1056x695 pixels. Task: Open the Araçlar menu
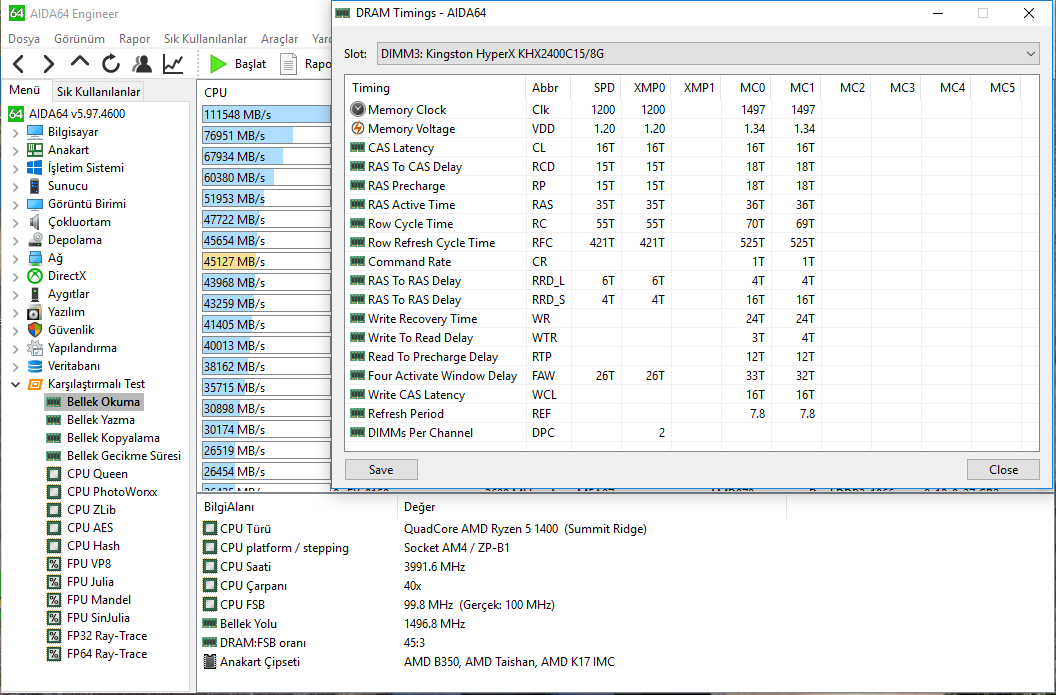click(279, 39)
